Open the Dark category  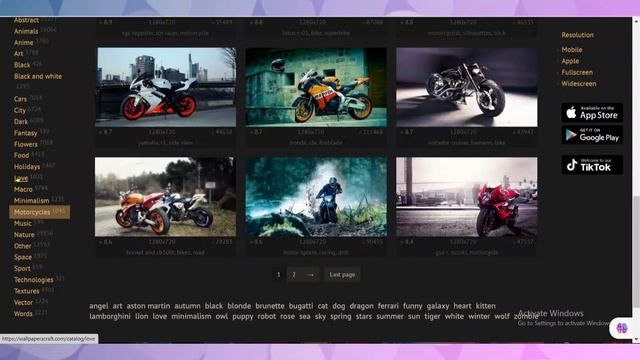21,122
